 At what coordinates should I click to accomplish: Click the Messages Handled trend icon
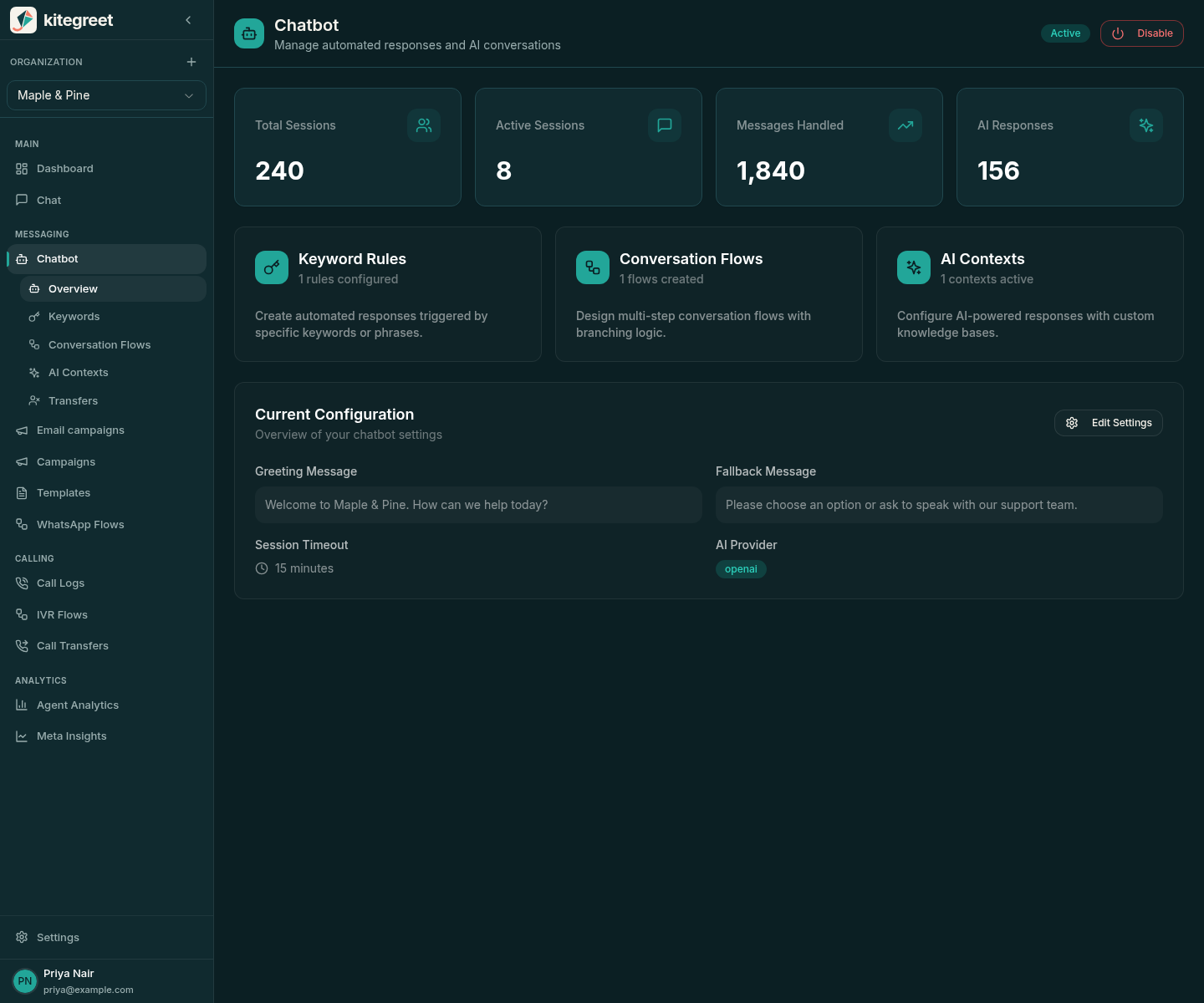[x=906, y=125]
